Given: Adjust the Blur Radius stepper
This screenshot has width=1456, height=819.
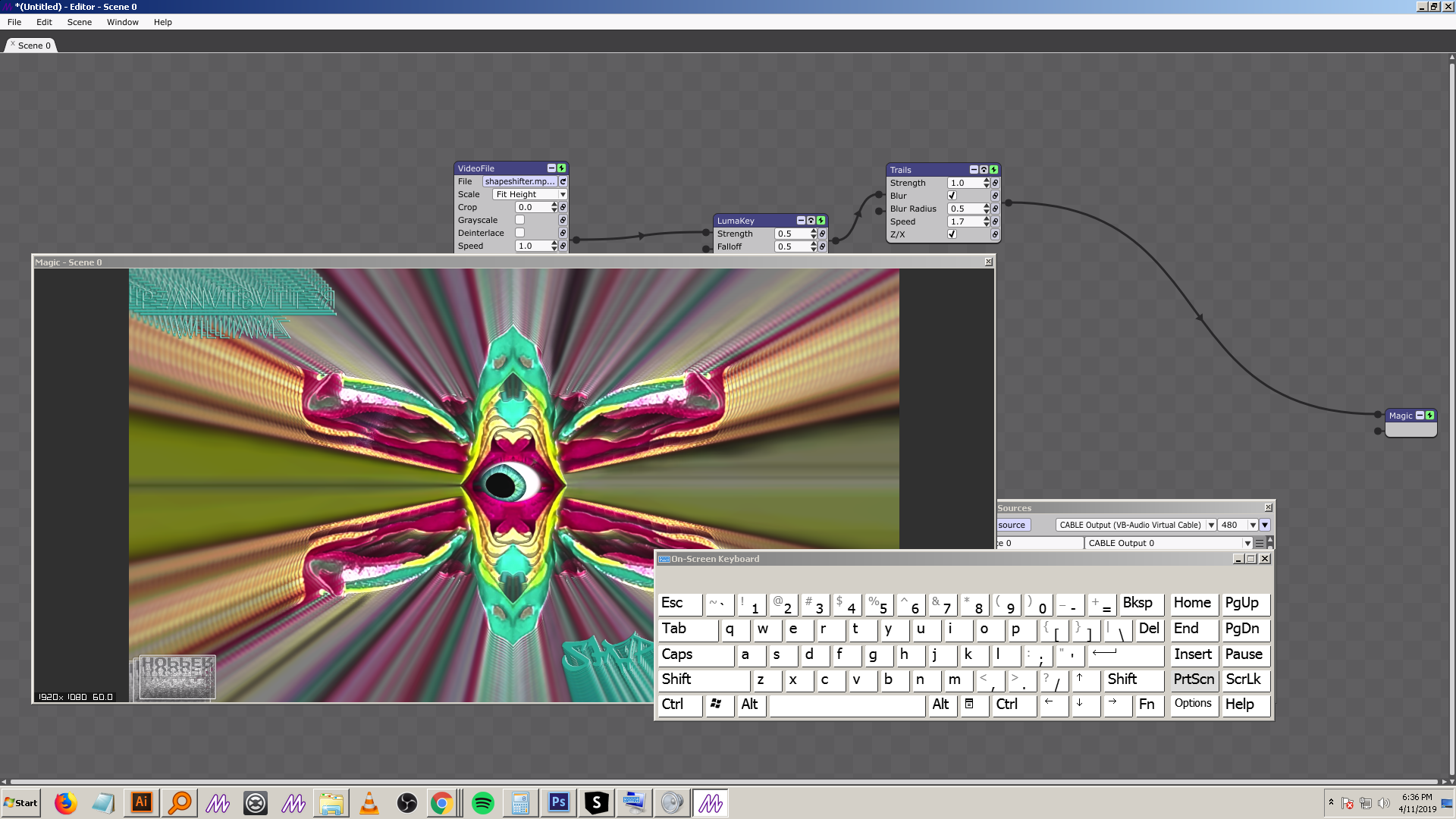Looking at the screenshot, I should [987, 209].
